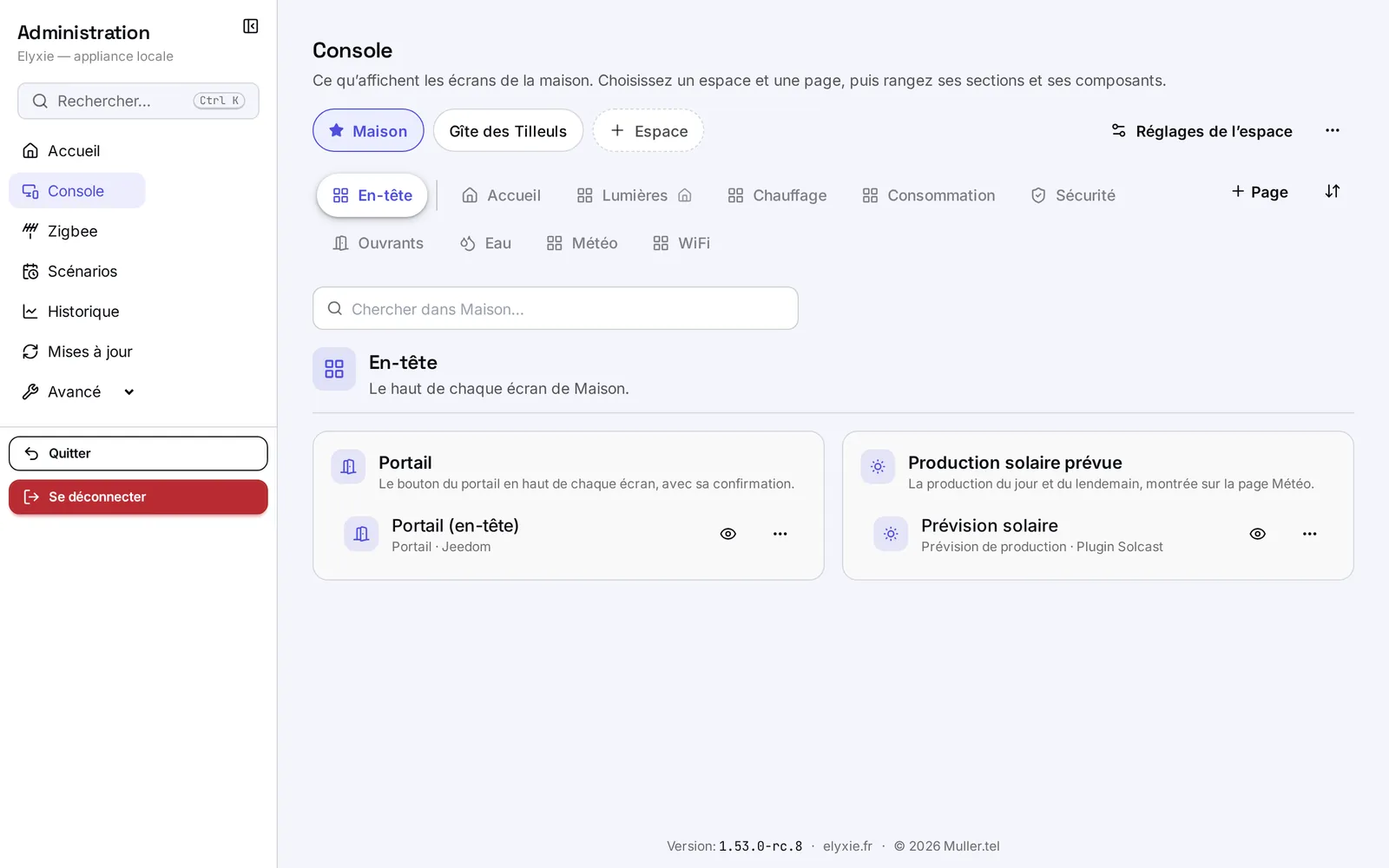Collapse the sidebar panel icon
The width and height of the screenshot is (1389, 868).
(251, 26)
